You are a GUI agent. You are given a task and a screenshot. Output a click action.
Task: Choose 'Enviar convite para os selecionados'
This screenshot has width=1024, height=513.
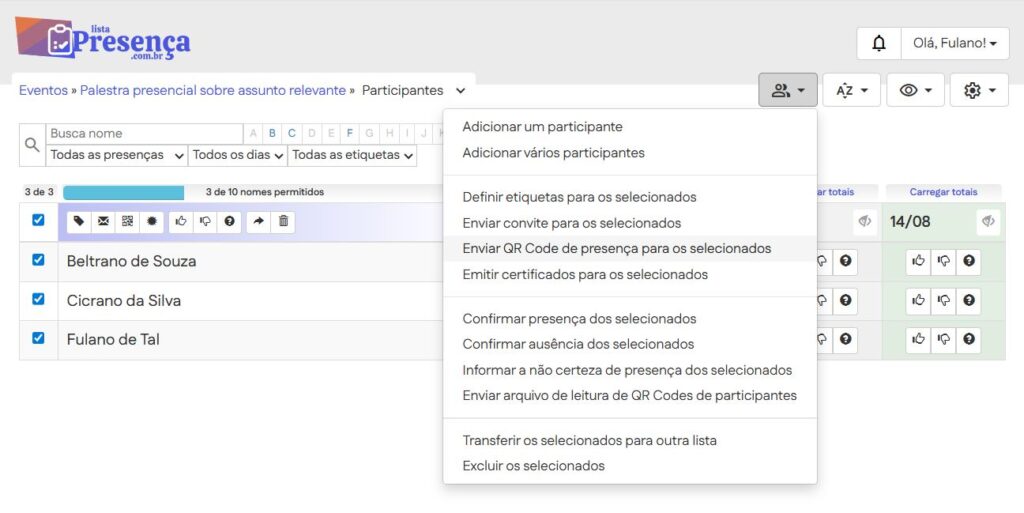(630, 223)
